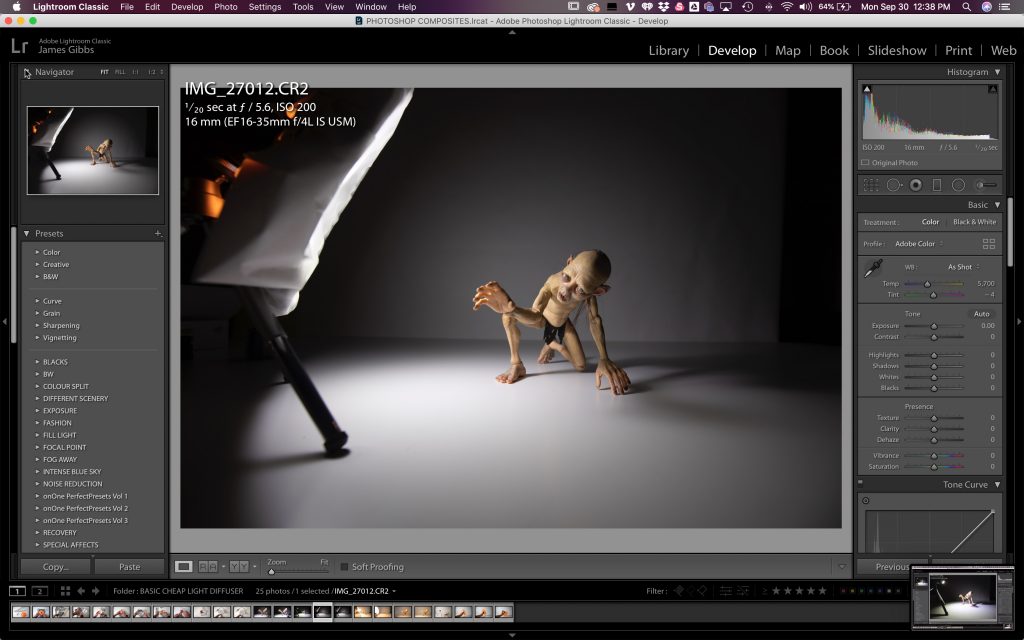The image size is (1024, 640).
Task: Open Grid view from filmstrip bar
Action: coord(65,591)
